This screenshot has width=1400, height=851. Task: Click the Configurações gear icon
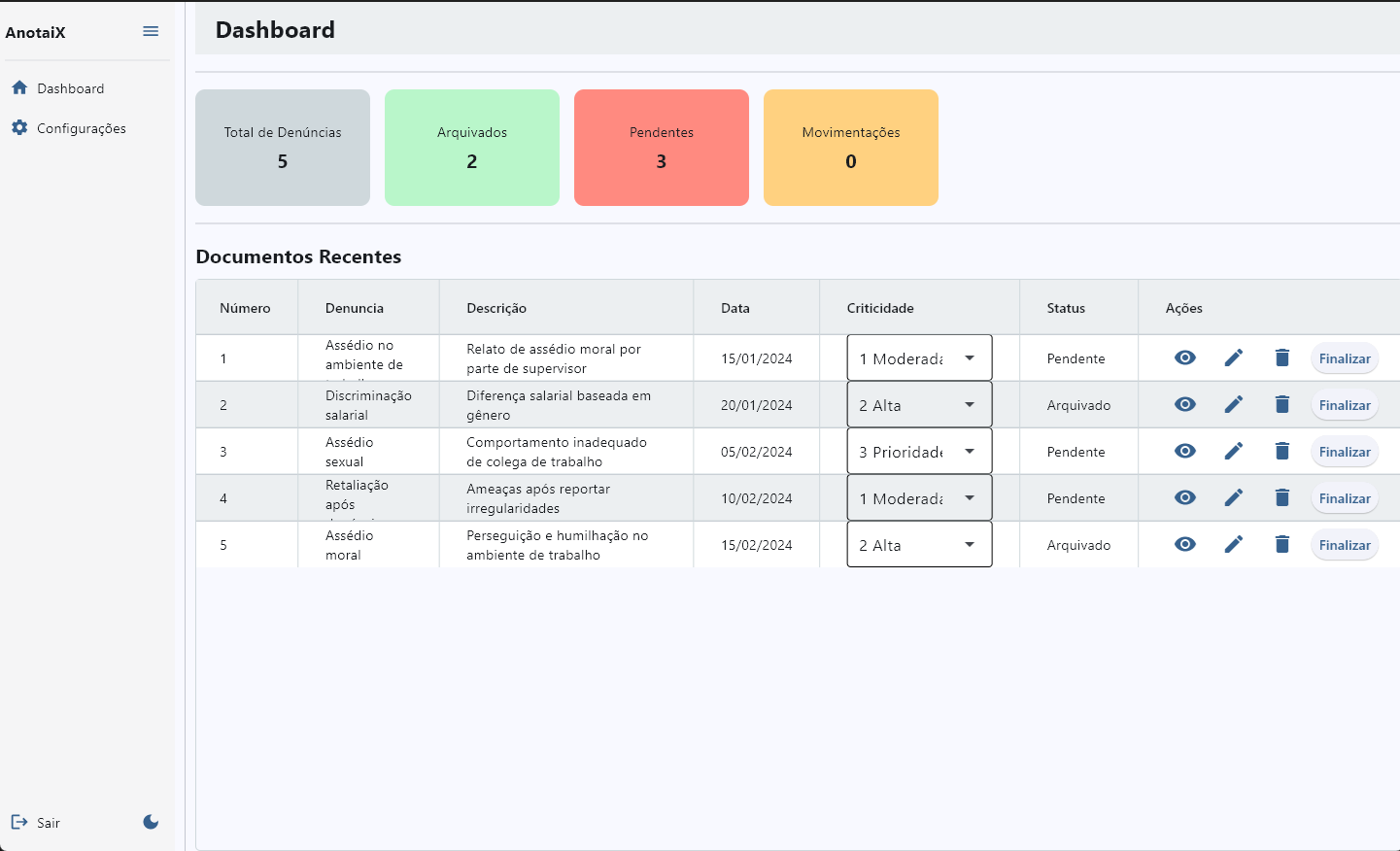pos(19,127)
